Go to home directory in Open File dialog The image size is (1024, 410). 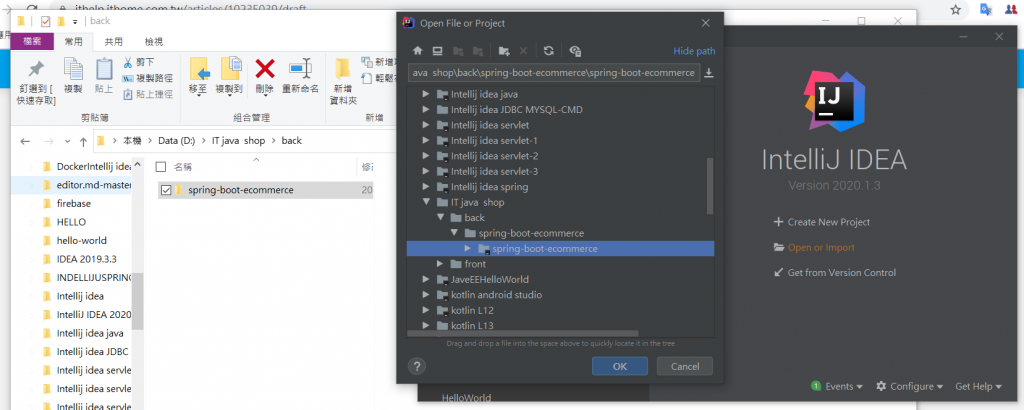click(x=418, y=51)
